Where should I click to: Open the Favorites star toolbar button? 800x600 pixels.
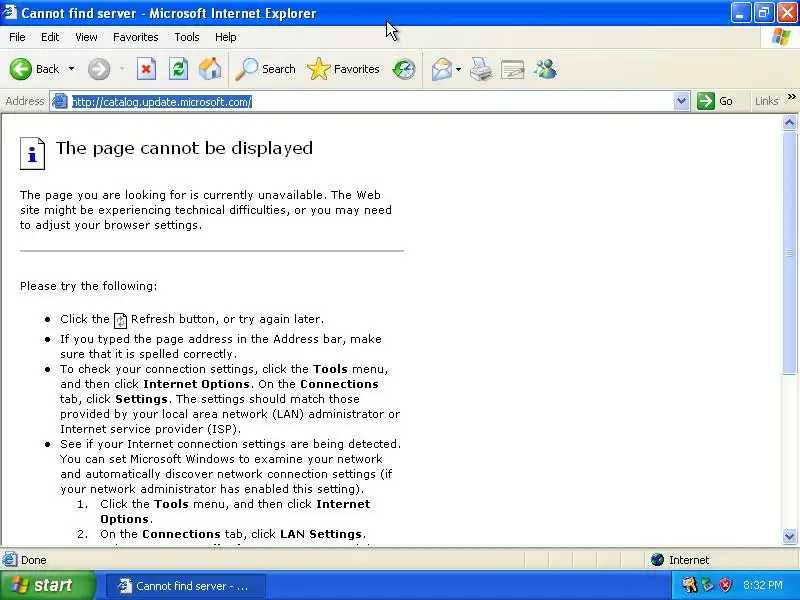click(x=343, y=69)
